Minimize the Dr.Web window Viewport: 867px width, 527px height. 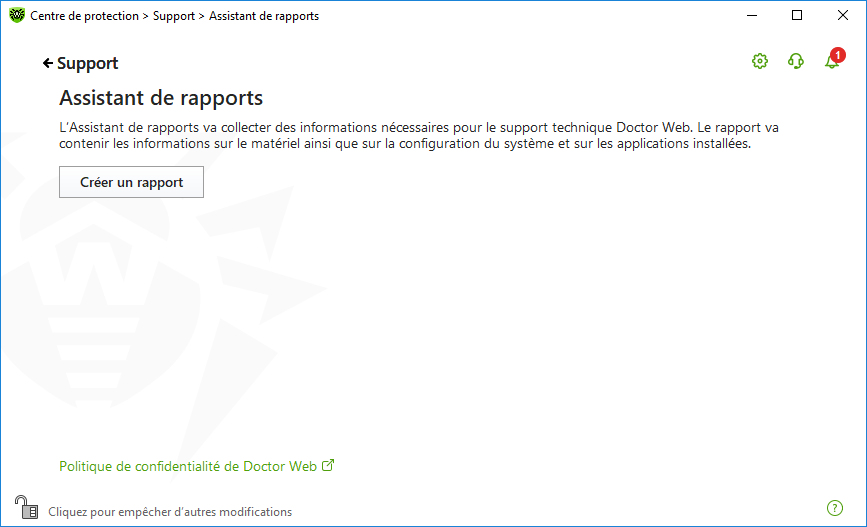[751, 16]
